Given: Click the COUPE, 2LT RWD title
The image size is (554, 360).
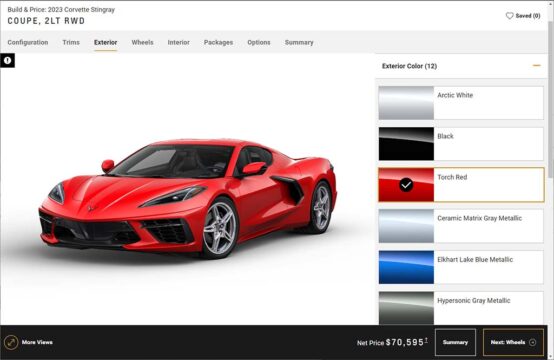Looking at the screenshot, I should [46, 21].
